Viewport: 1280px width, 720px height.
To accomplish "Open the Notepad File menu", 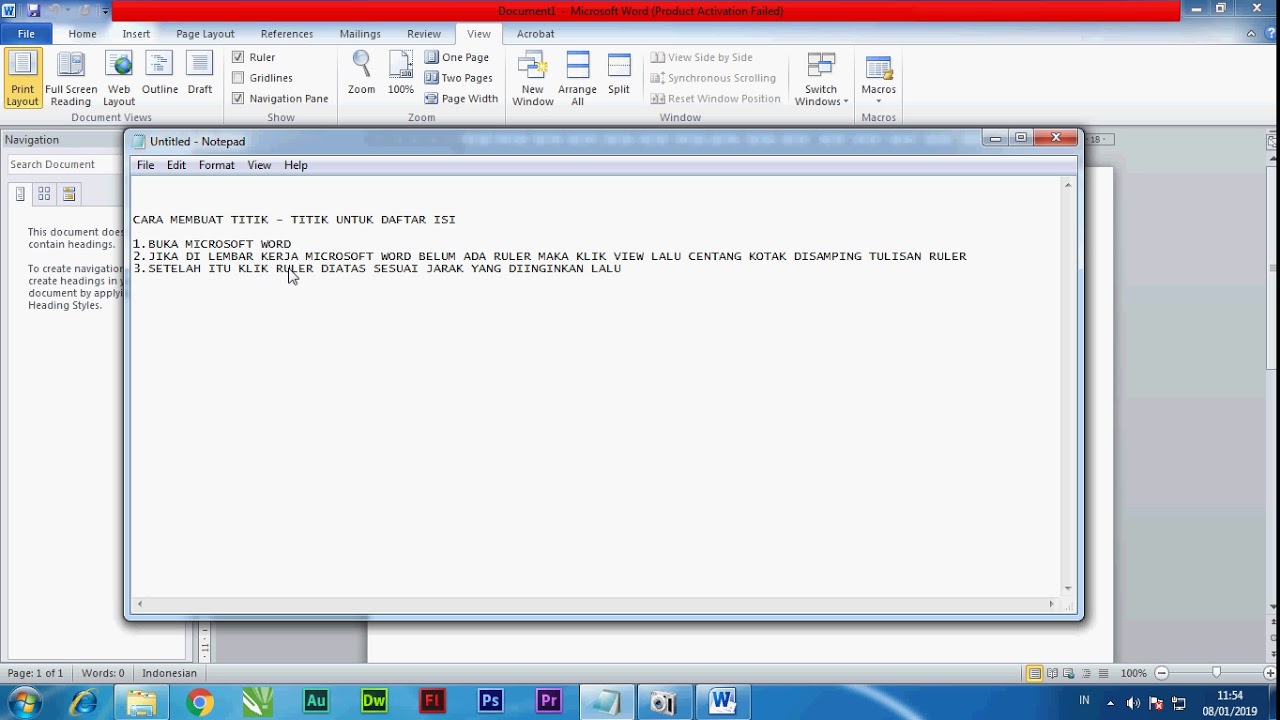I will pos(145,165).
